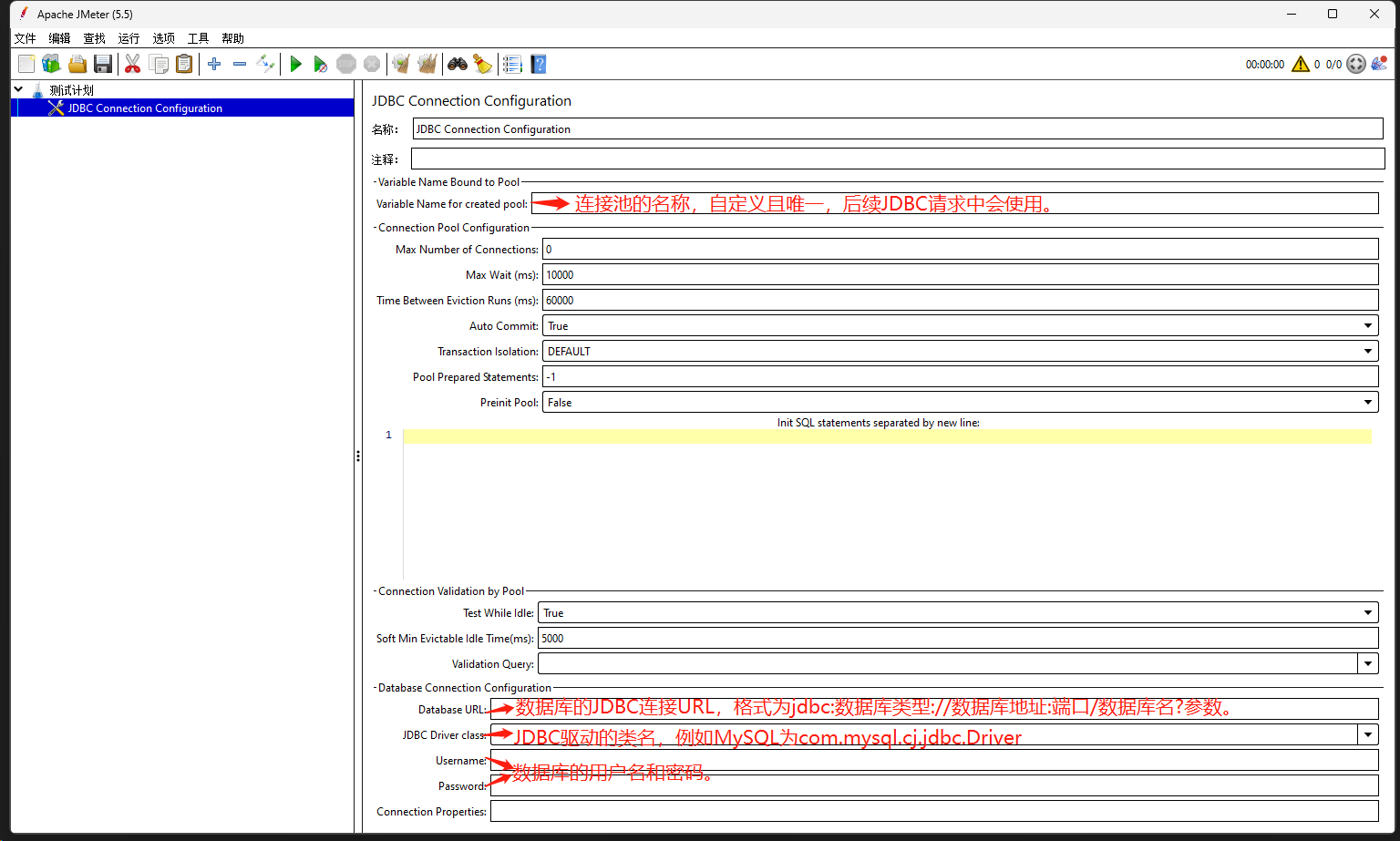1400x841 pixels.
Task: Click the running threads gear icon
Action: (1356, 64)
